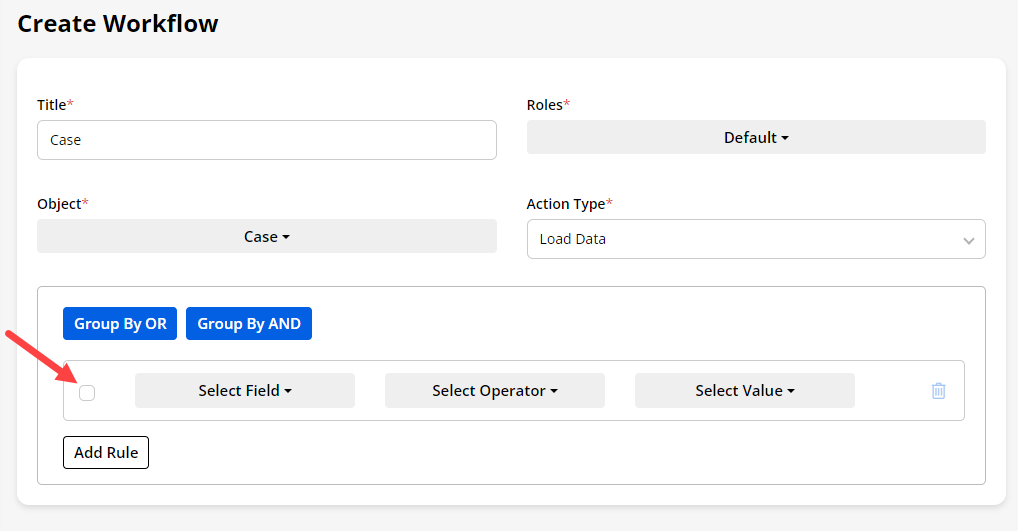Screen dimensions: 1018x531
Task: Expand the Object dropdown set to Case
Action: tap(266, 237)
